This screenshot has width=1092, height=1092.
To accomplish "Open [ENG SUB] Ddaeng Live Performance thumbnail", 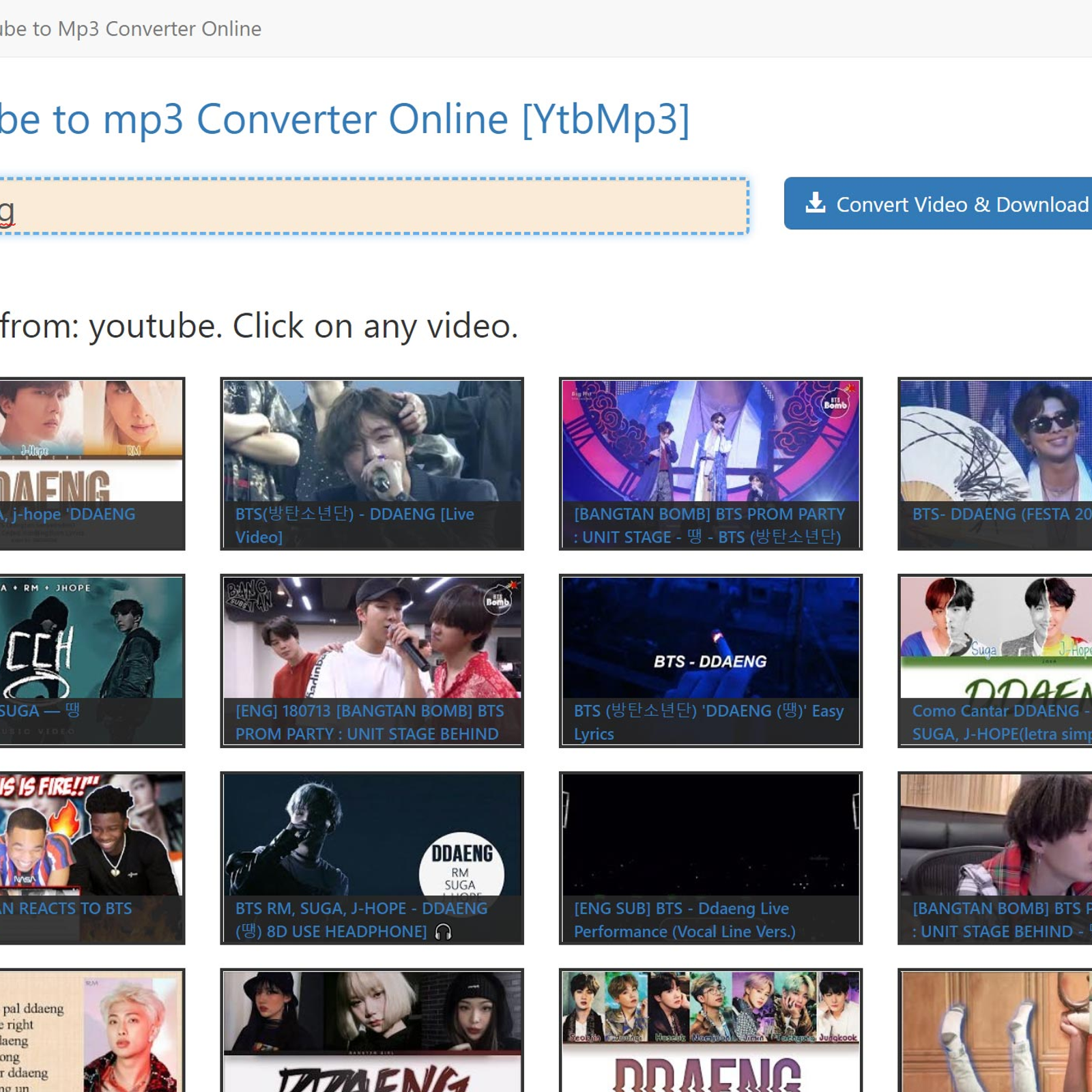I will 710,835.
